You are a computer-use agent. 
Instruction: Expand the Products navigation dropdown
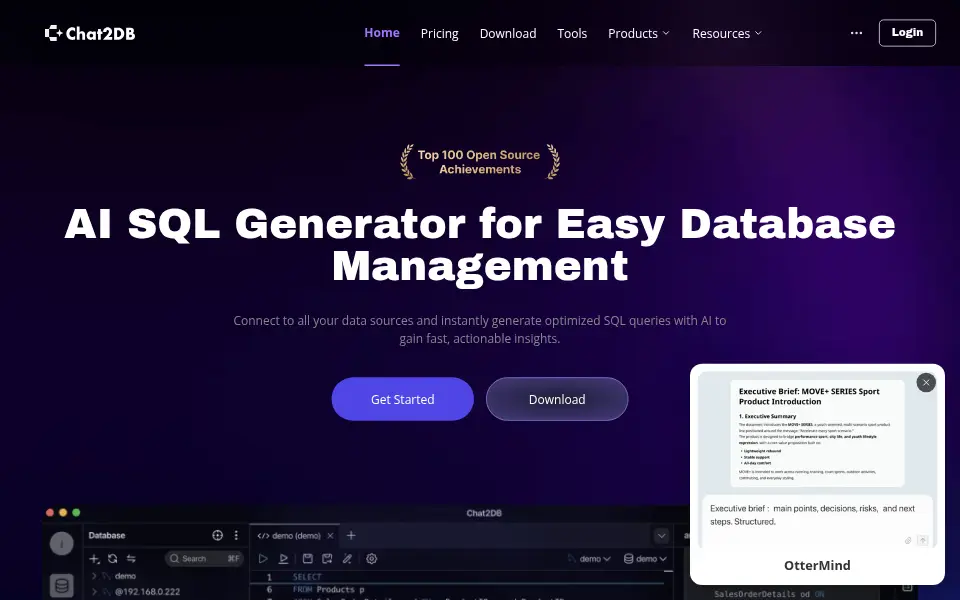click(639, 34)
